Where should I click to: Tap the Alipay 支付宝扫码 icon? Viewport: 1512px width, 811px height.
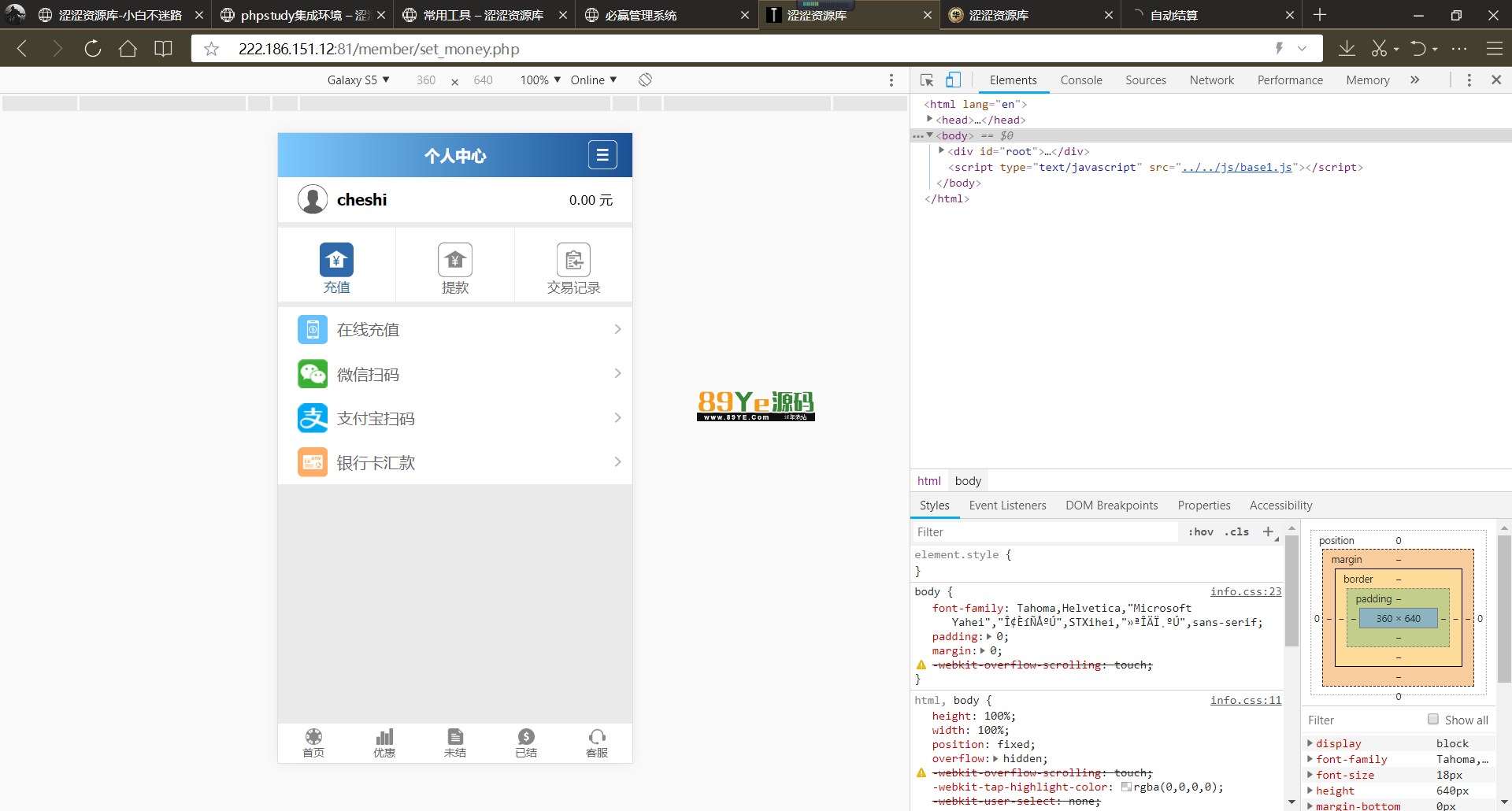(313, 418)
